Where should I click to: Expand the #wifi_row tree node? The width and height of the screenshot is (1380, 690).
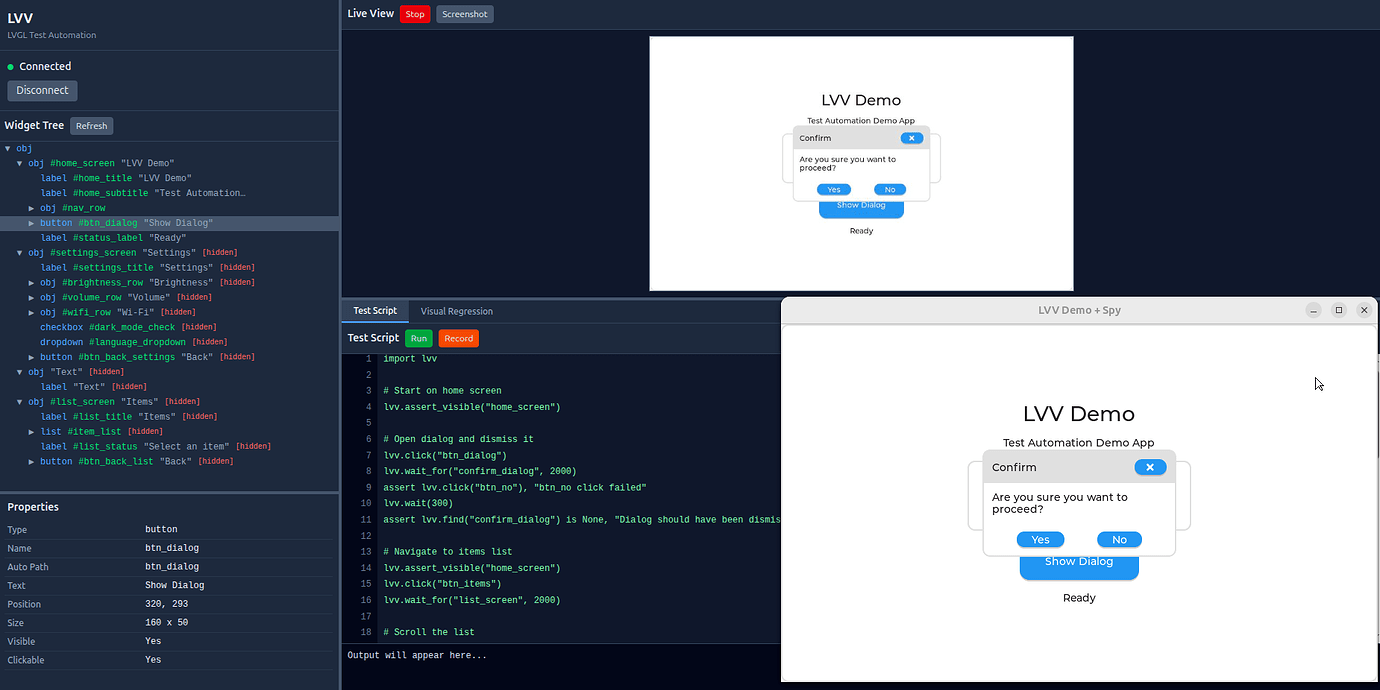pos(32,312)
